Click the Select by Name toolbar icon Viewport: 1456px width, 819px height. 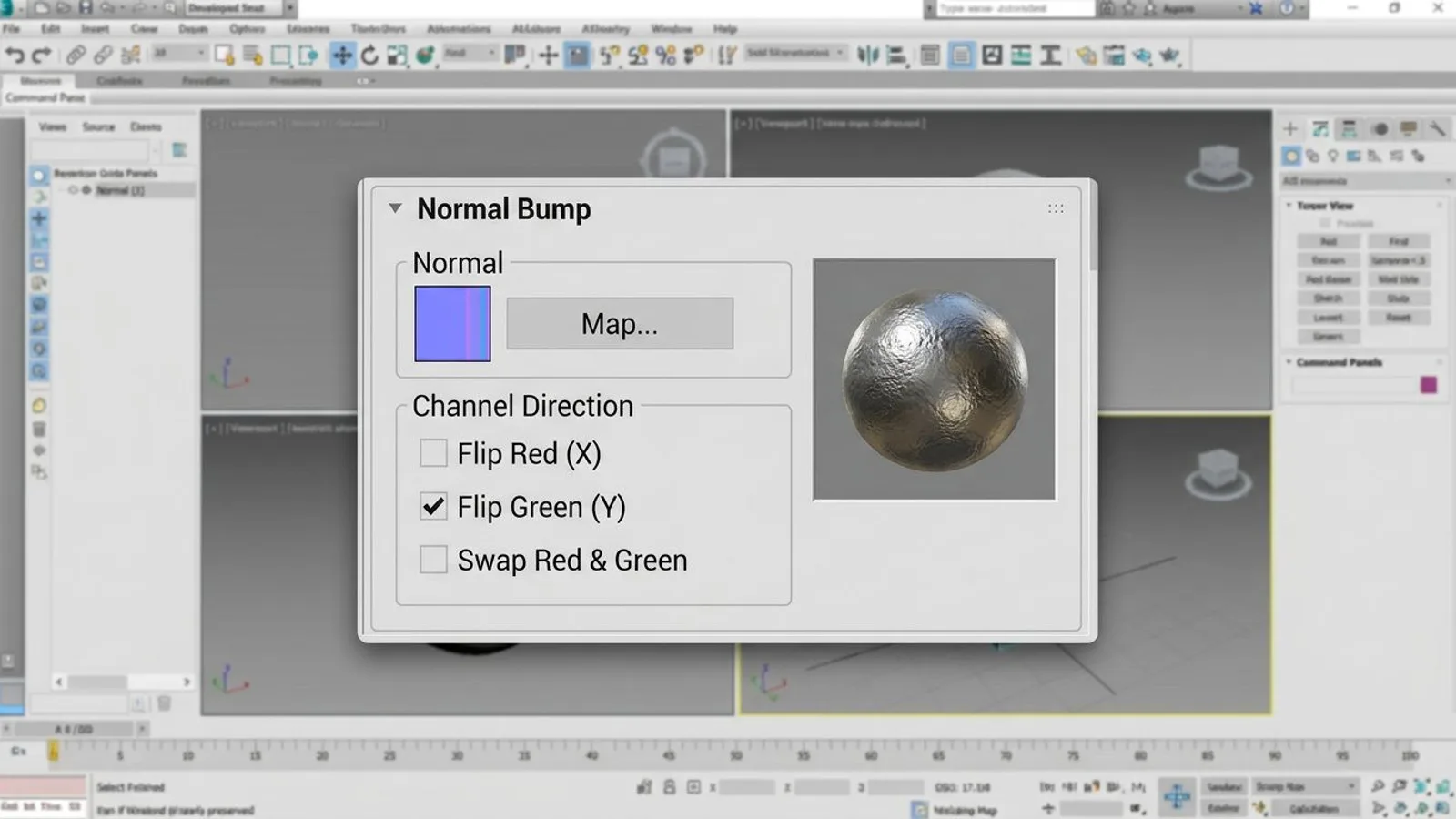pyautogui.click(x=253, y=56)
